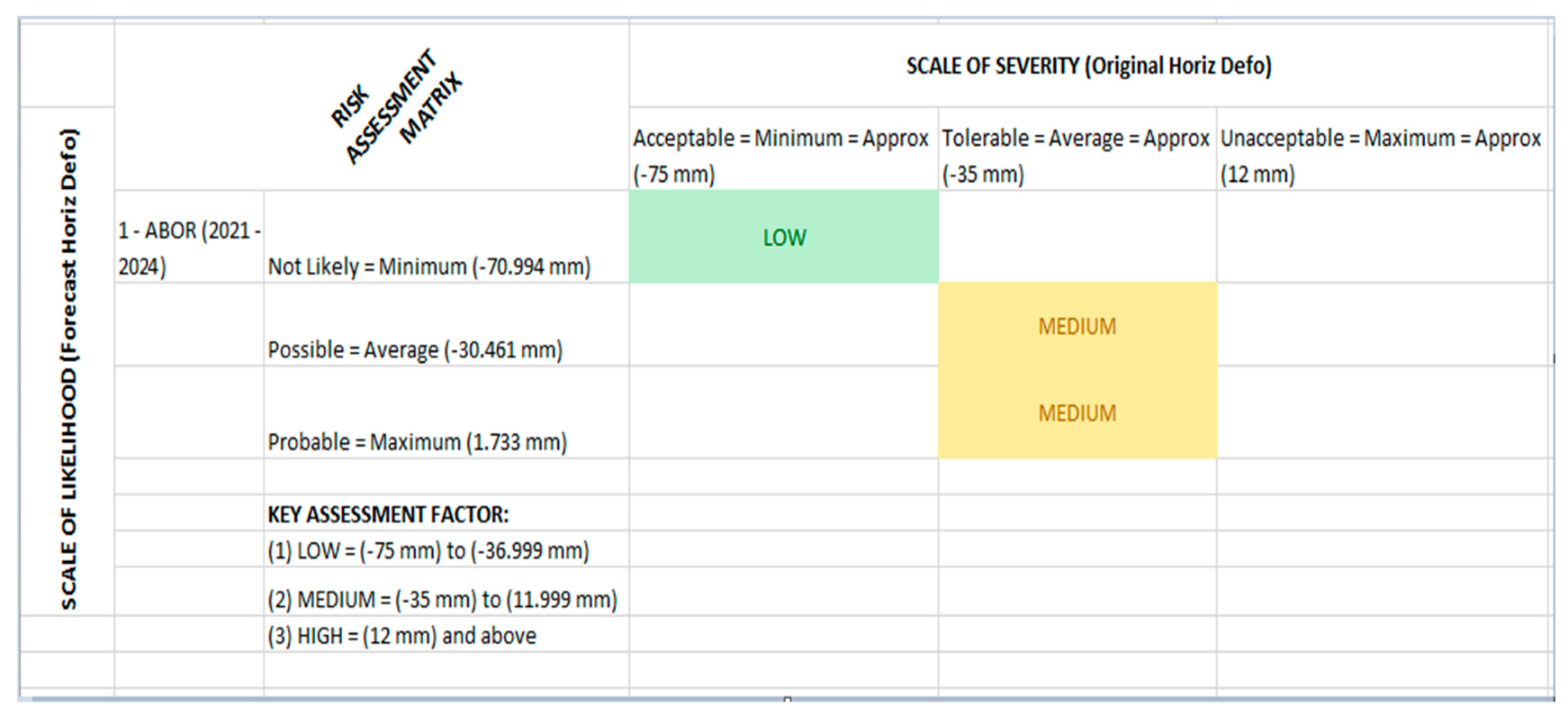Screen dimensions: 1568x715
Task: Click empty cell in Probable row under Unacceptable
Action: coord(1383,413)
